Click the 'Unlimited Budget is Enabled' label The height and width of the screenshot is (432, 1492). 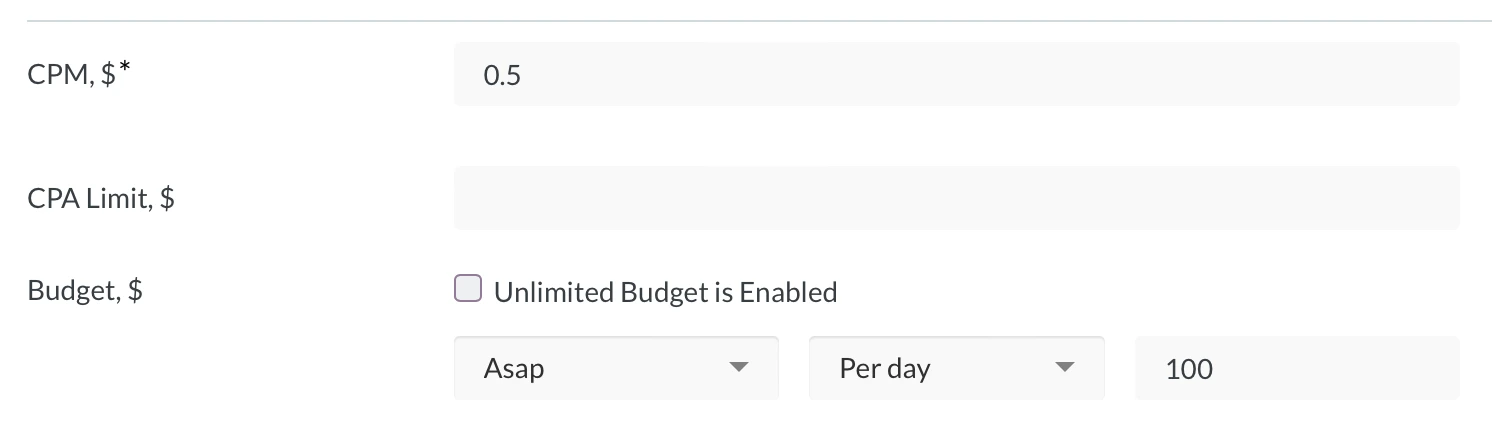pos(665,292)
